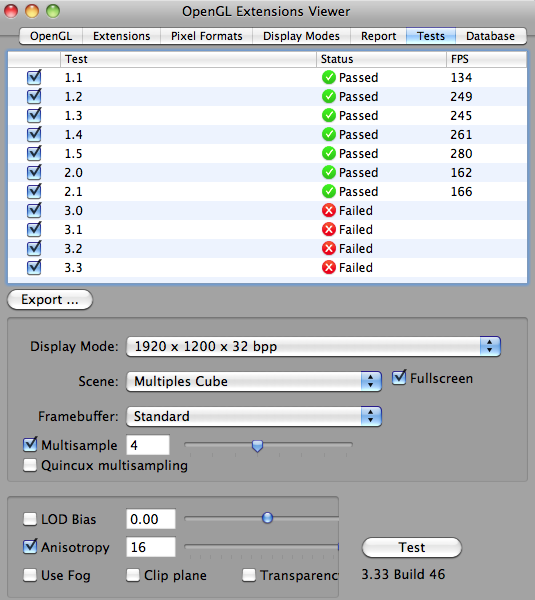535x600 pixels.
Task: Select FPS value 280
Action: pyautogui.click(x=462, y=153)
